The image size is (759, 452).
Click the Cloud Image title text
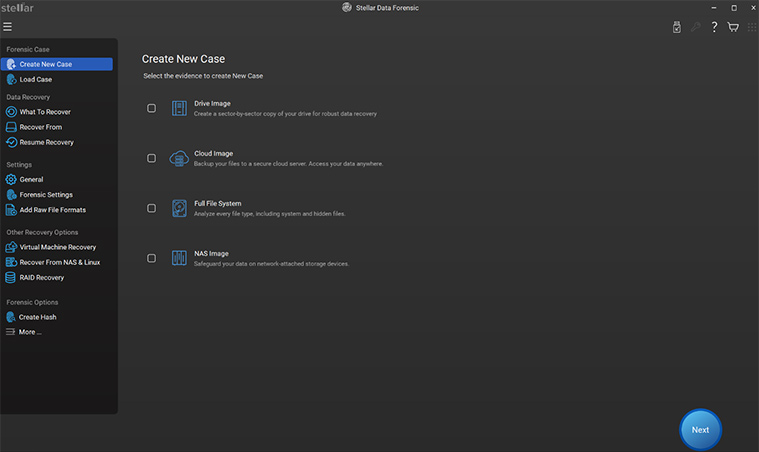[213, 153]
